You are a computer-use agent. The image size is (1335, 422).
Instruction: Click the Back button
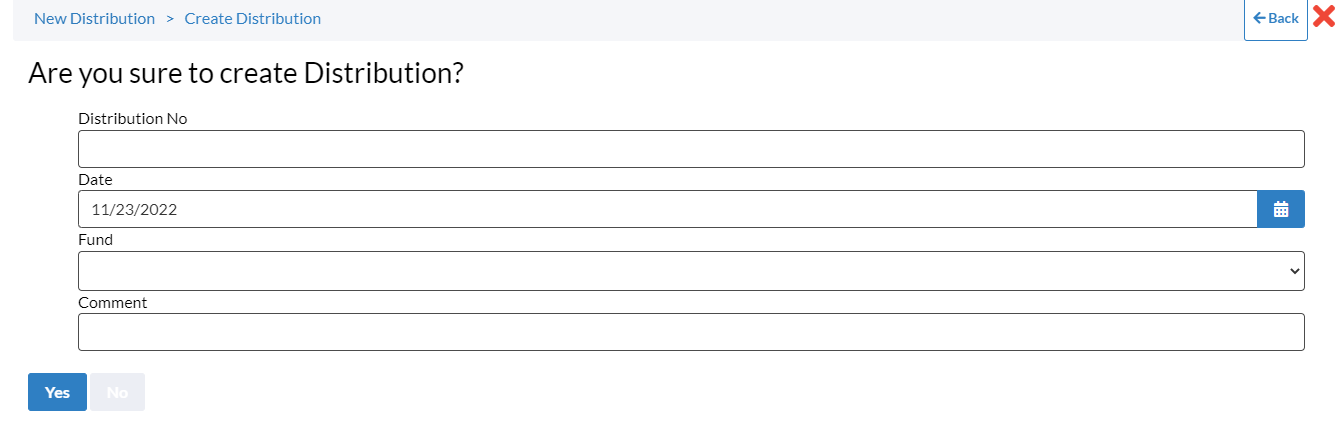[x=1276, y=19]
